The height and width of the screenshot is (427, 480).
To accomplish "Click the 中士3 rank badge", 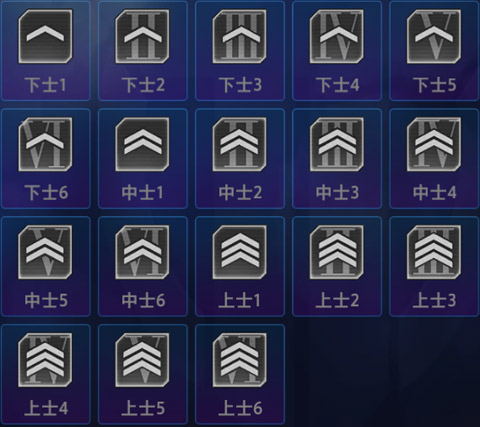I will pos(337,144).
